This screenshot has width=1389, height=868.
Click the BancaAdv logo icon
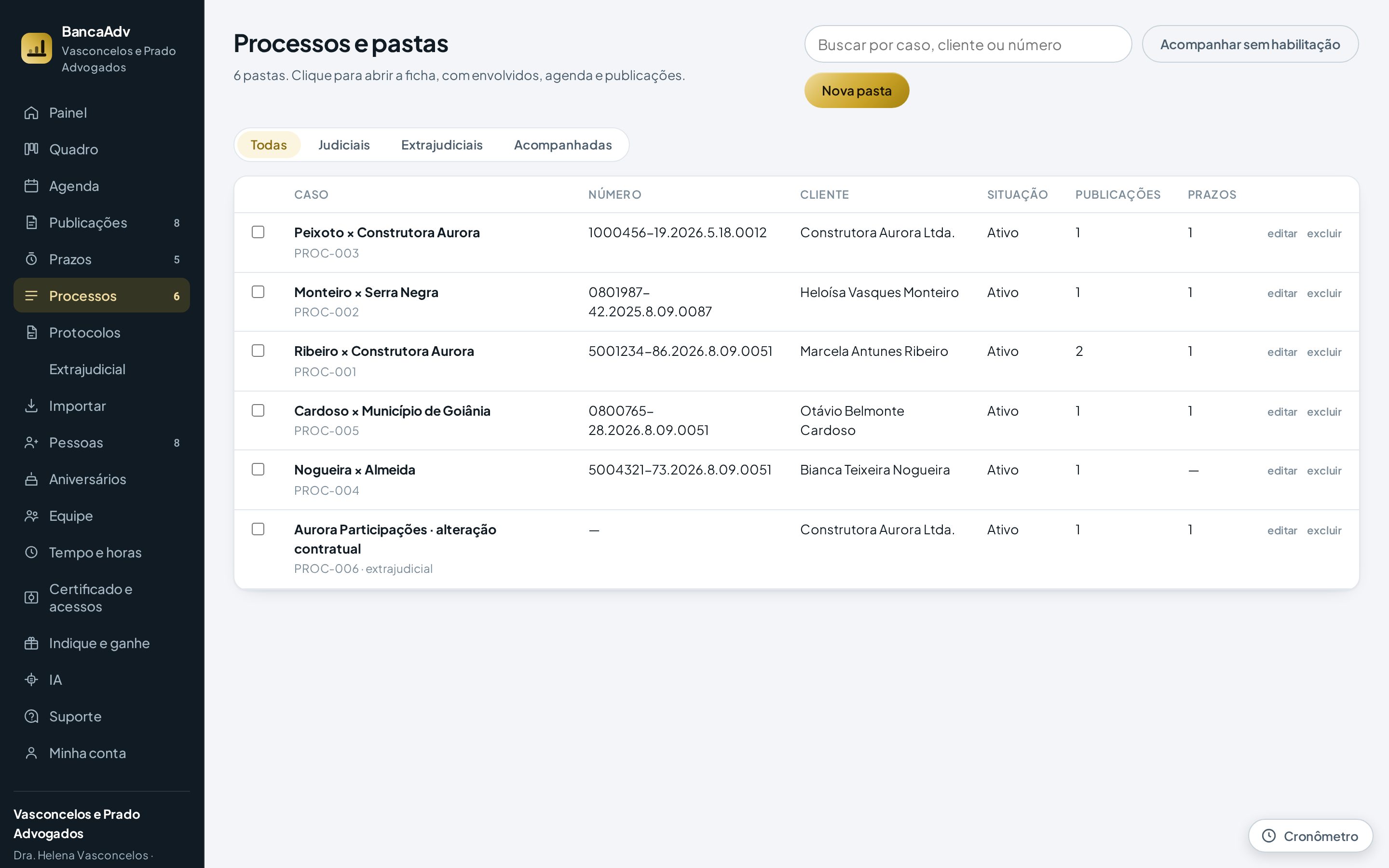[36, 48]
